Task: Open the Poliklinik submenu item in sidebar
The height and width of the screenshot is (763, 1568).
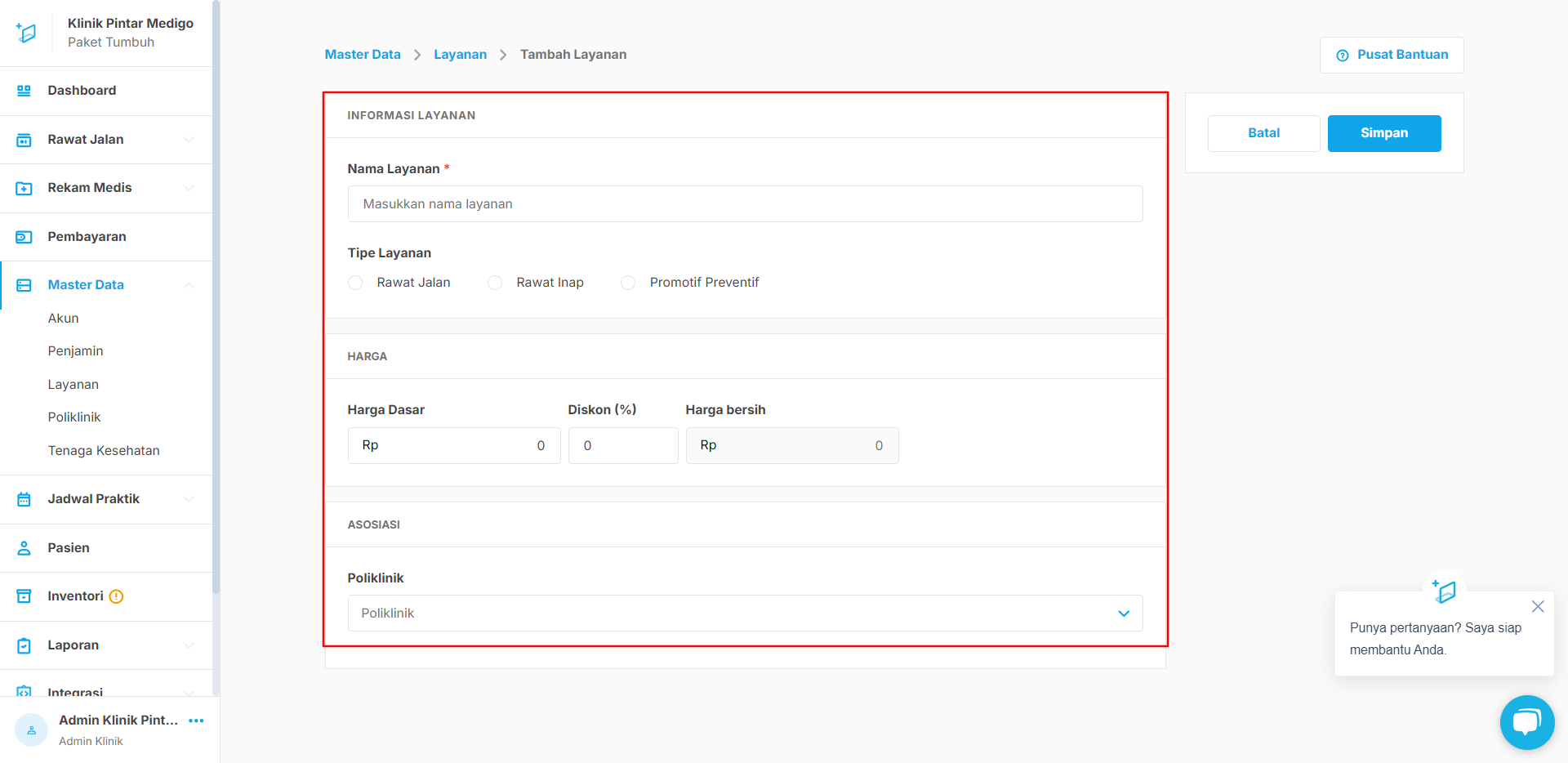Action: [x=73, y=417]
